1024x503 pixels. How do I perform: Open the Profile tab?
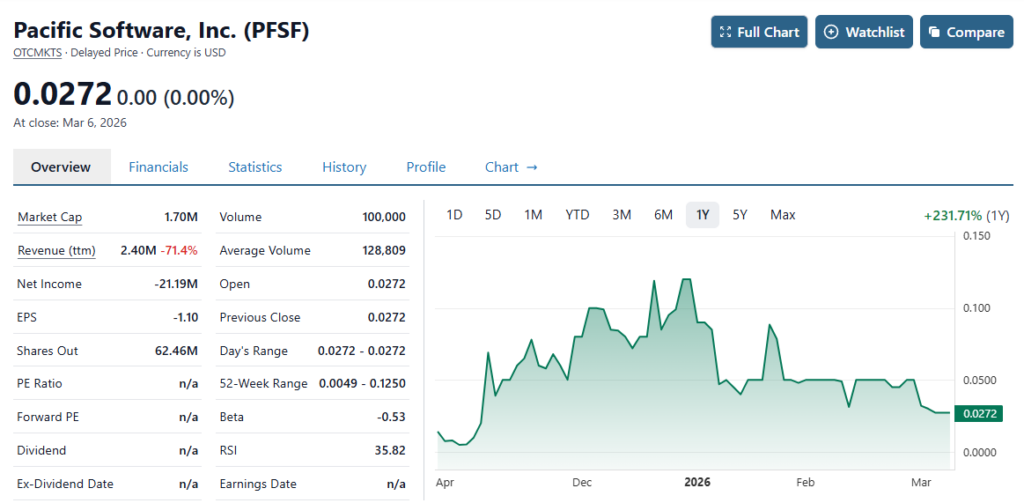(x=426, y=167)
